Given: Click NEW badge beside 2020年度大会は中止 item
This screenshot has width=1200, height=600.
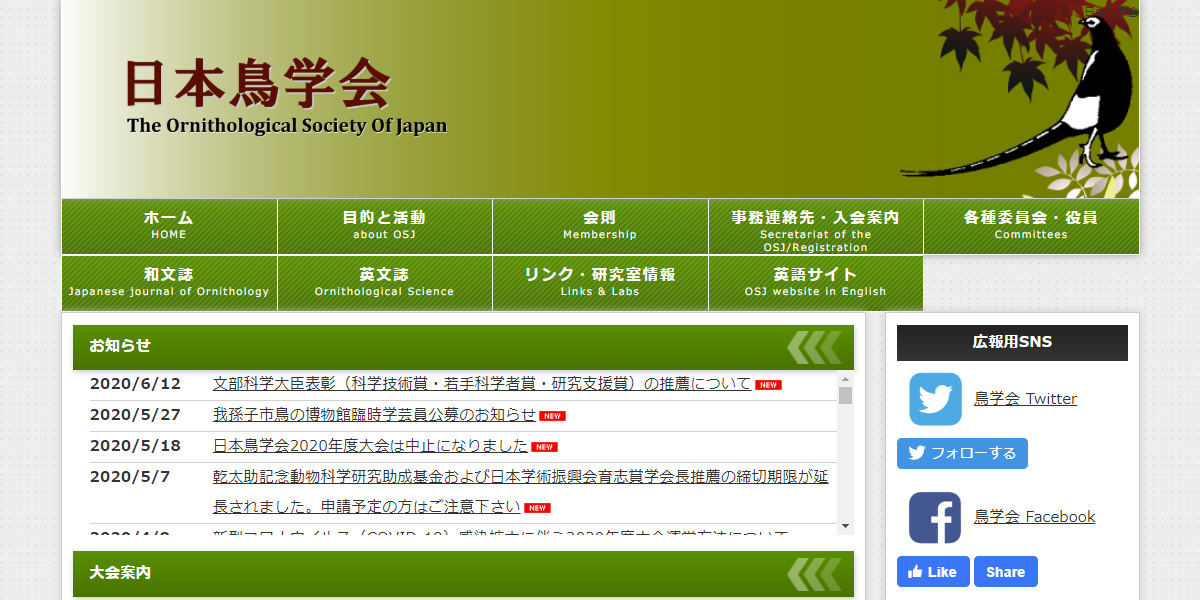Looking at the screenshot, I should tap(544, 447).
